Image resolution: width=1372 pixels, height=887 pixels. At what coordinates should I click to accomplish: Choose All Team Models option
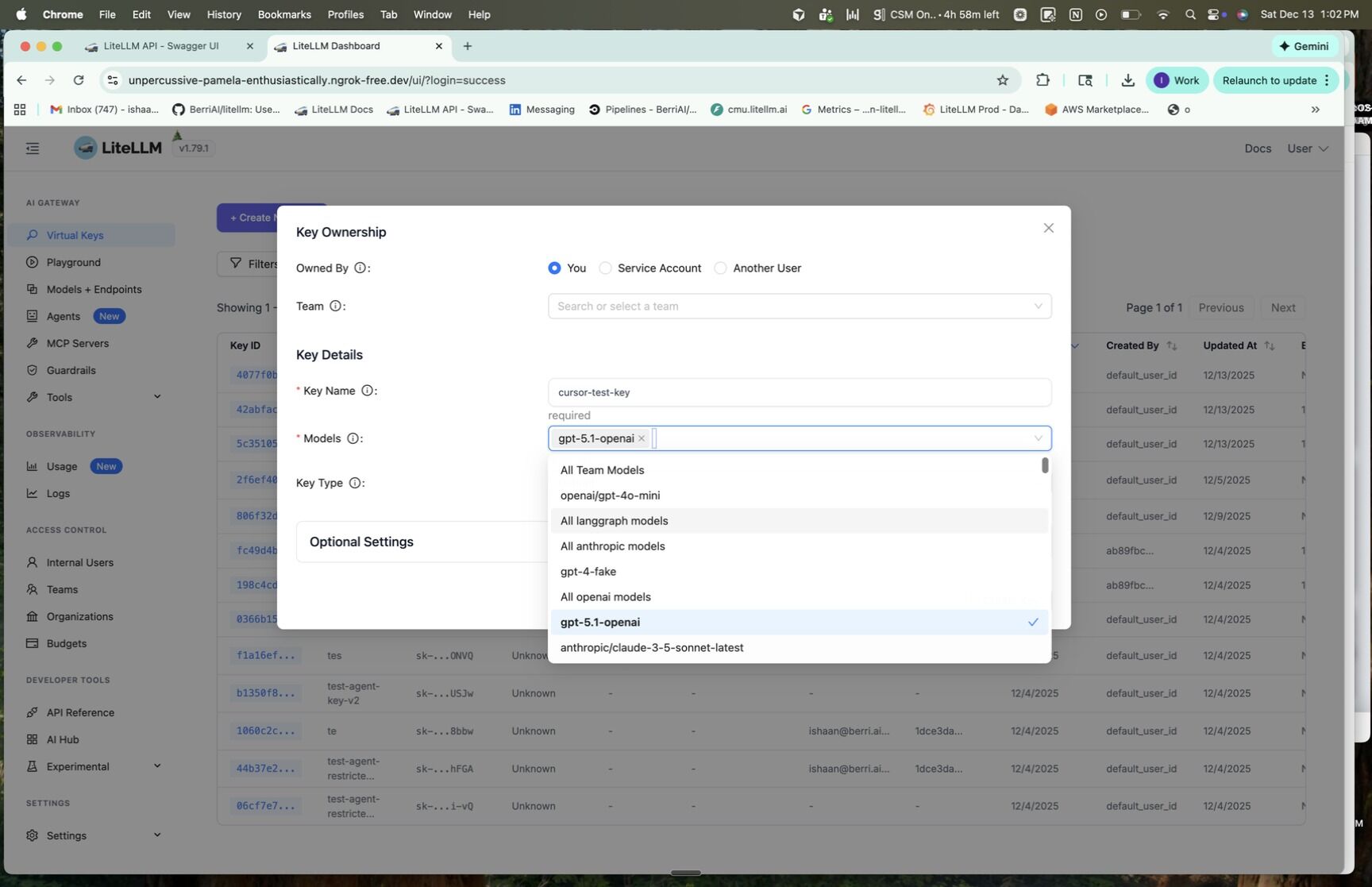(x=800, y=470)
